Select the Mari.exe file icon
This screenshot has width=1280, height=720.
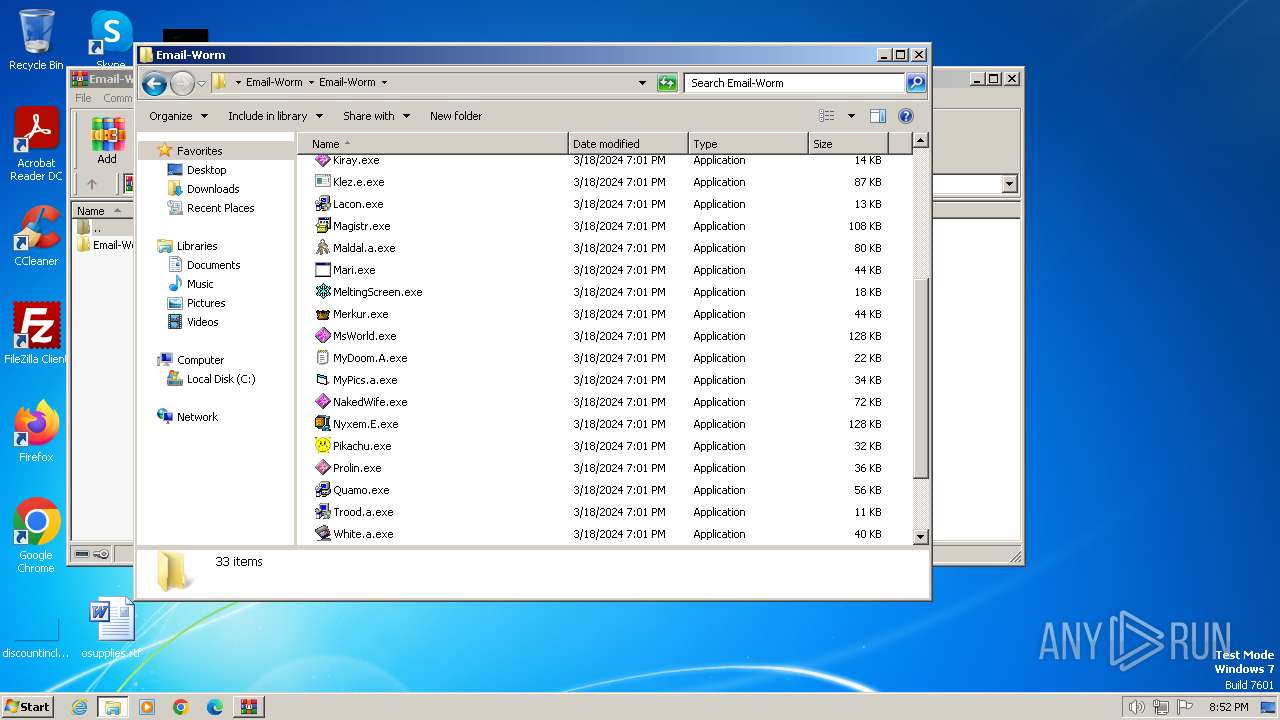(322, 270)
